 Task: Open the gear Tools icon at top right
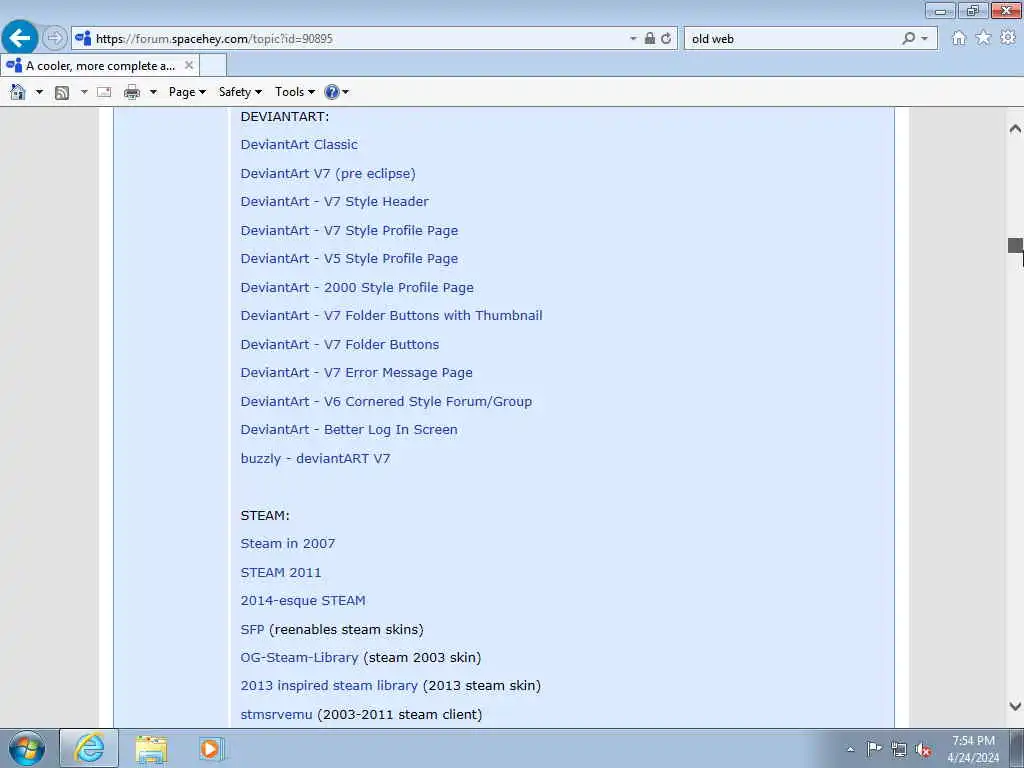(1008, 38)
